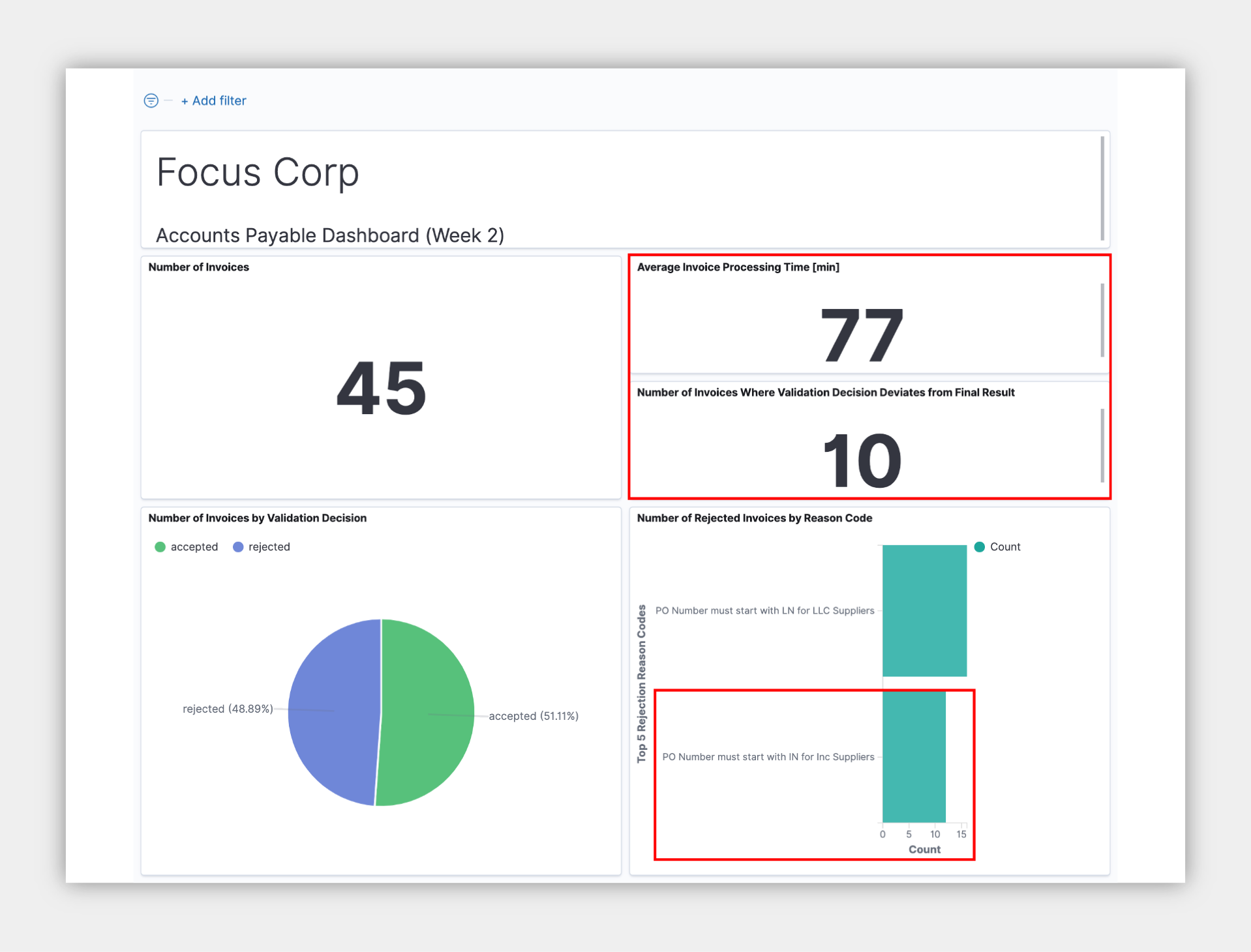Click the teal Count legend color dot

tap(979, 546)
